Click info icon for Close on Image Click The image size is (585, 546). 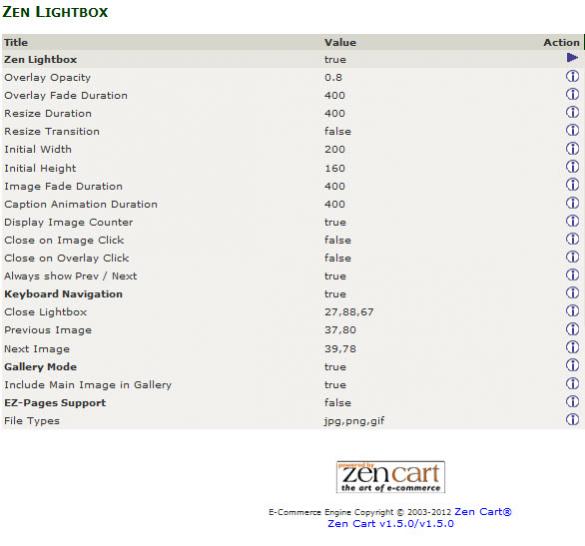click(x=572, y=239)
